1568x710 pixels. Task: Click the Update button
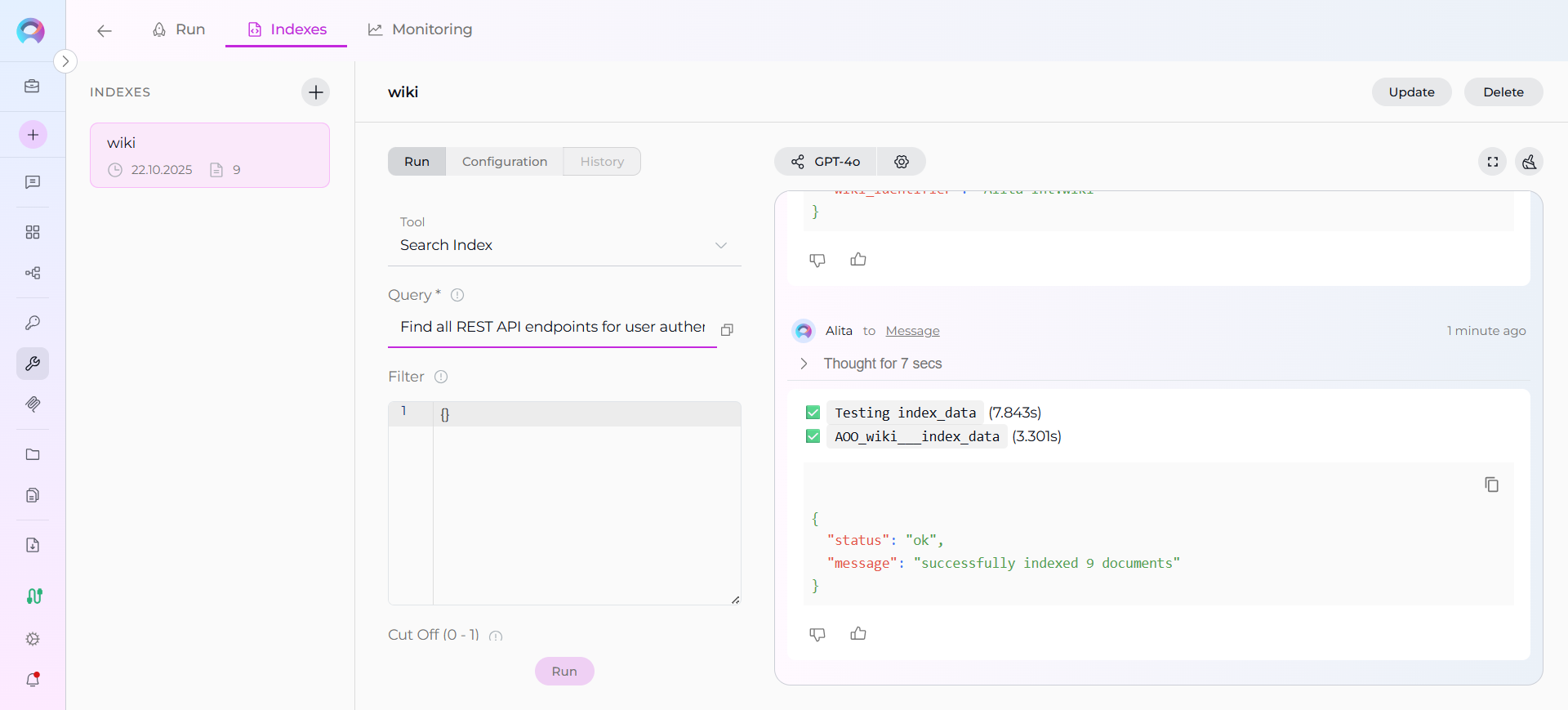1411,92
